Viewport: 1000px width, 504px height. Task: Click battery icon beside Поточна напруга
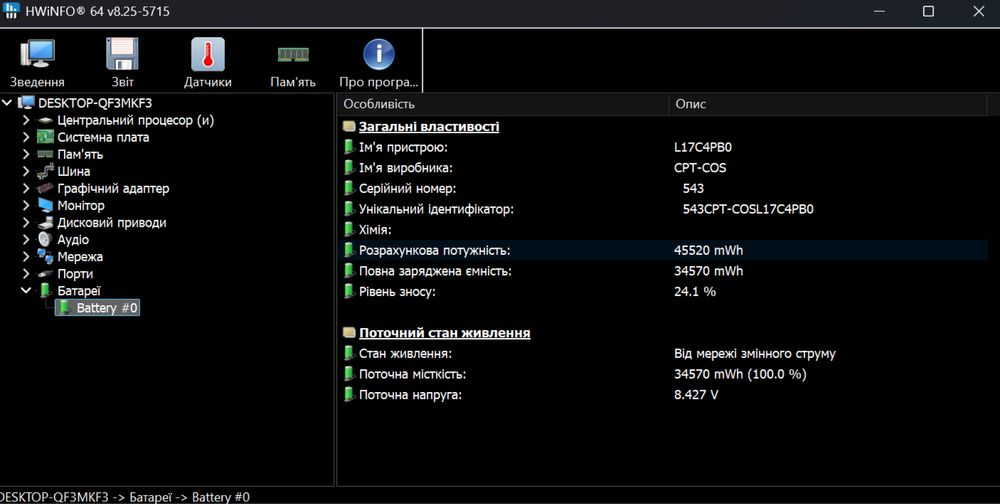pos(349,394)
